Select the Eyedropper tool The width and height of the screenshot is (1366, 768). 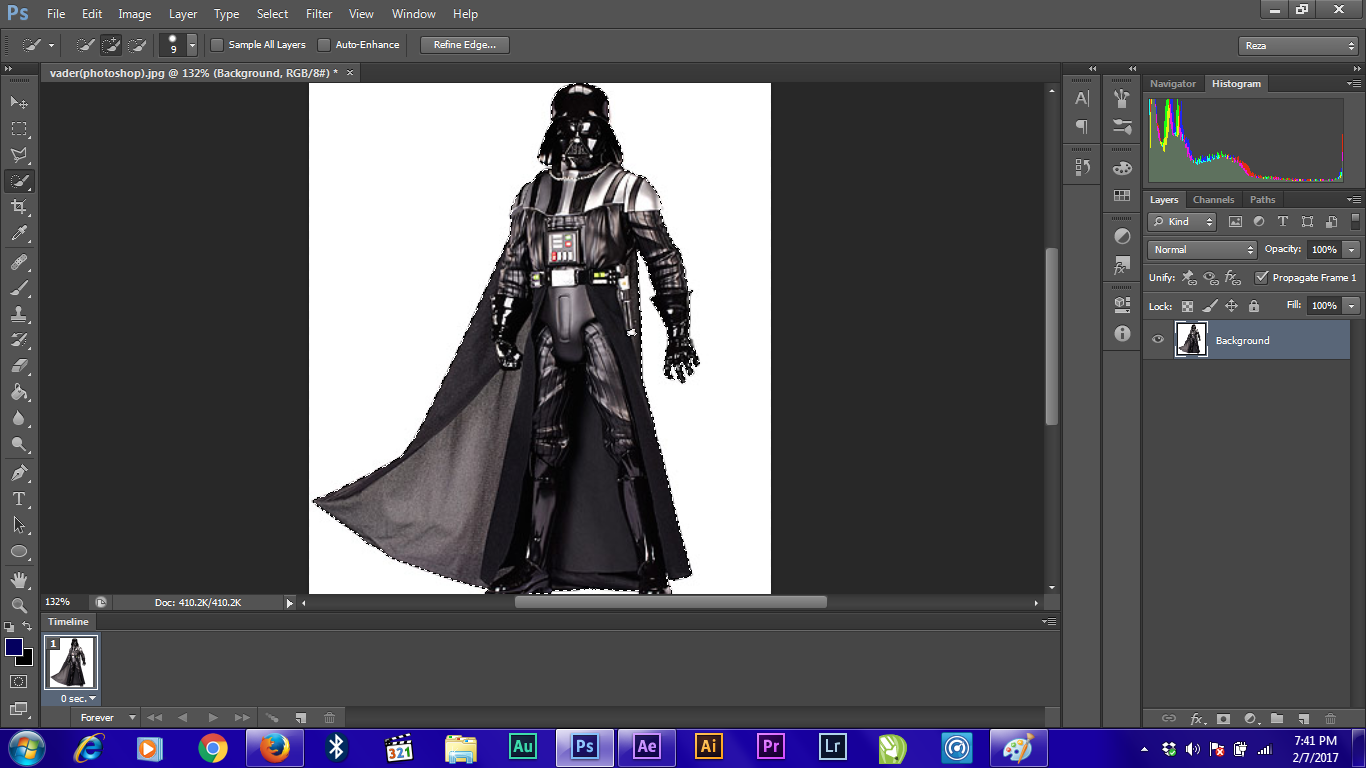pos(19,234)
